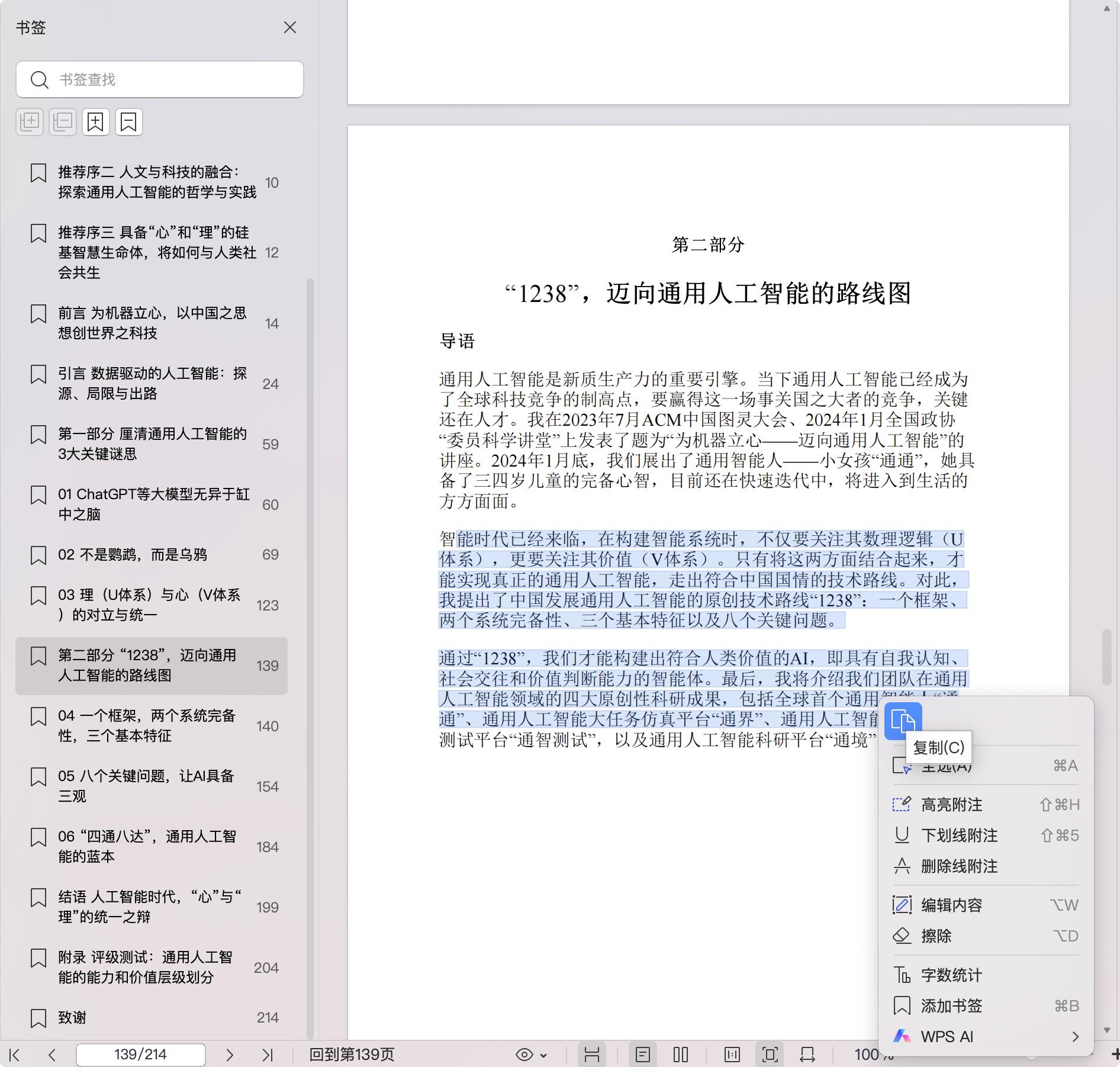
Task: Go to the next page
Action: pos(230,1055)
